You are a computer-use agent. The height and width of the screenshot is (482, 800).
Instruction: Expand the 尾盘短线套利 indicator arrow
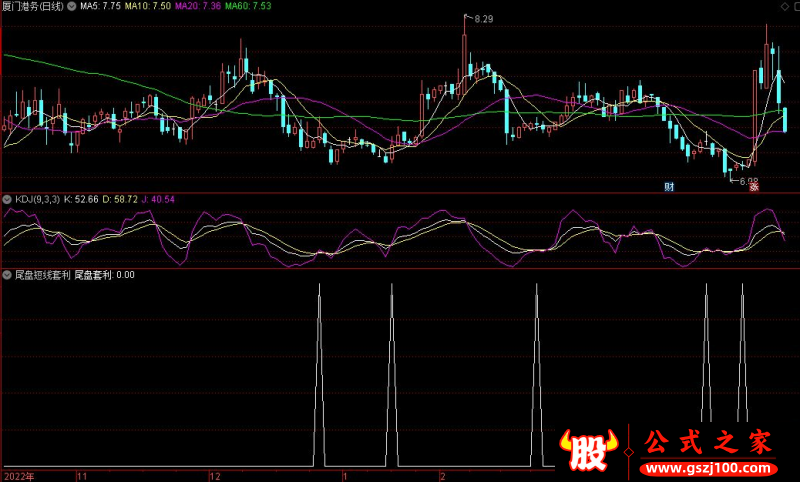(6, 274)
